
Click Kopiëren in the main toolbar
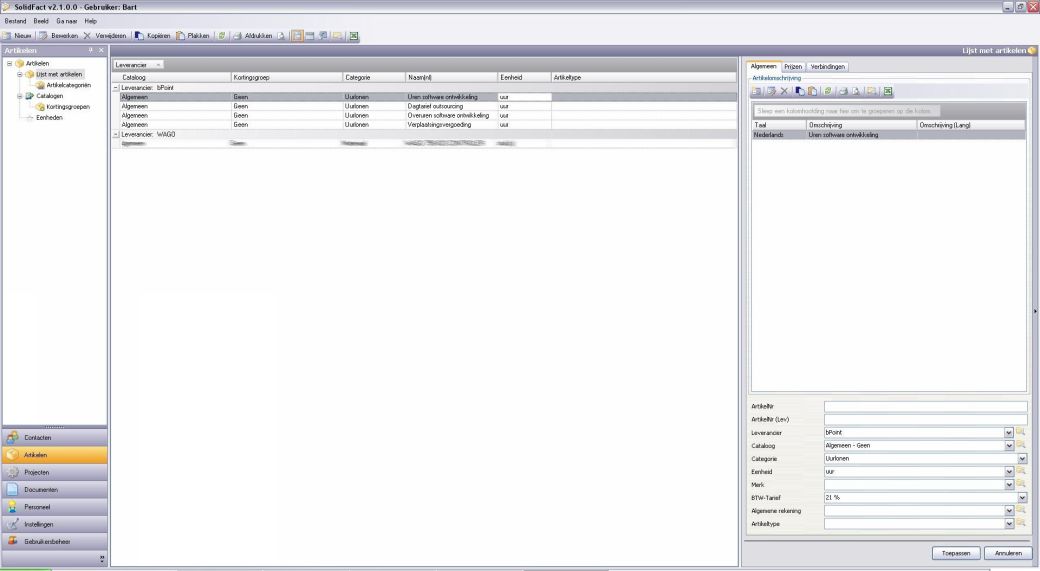coord(153,36)
